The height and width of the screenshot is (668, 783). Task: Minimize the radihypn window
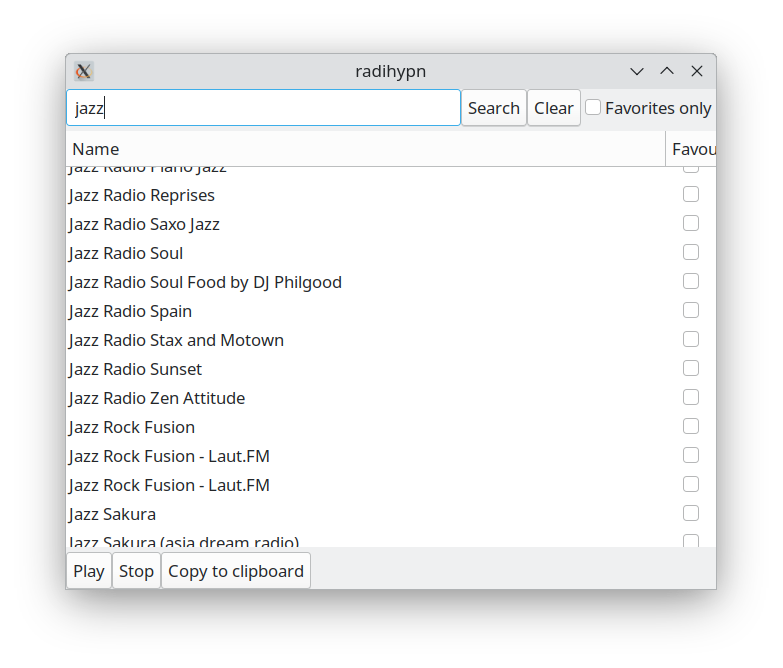pos(637,71)
